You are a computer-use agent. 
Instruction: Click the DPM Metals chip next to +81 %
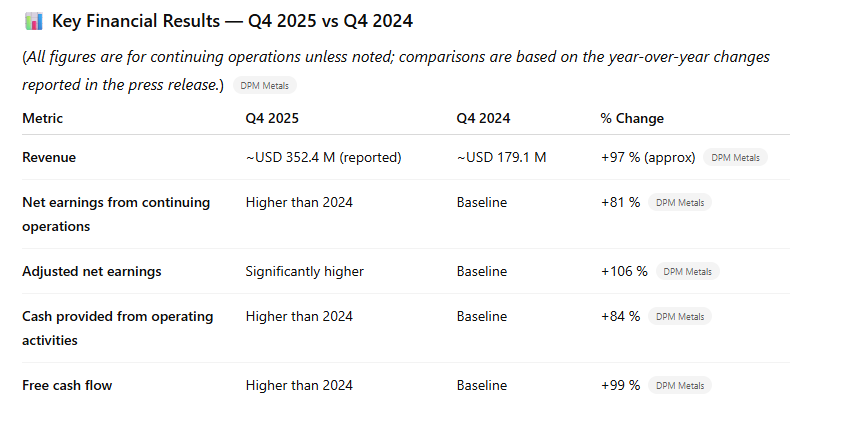679,203
